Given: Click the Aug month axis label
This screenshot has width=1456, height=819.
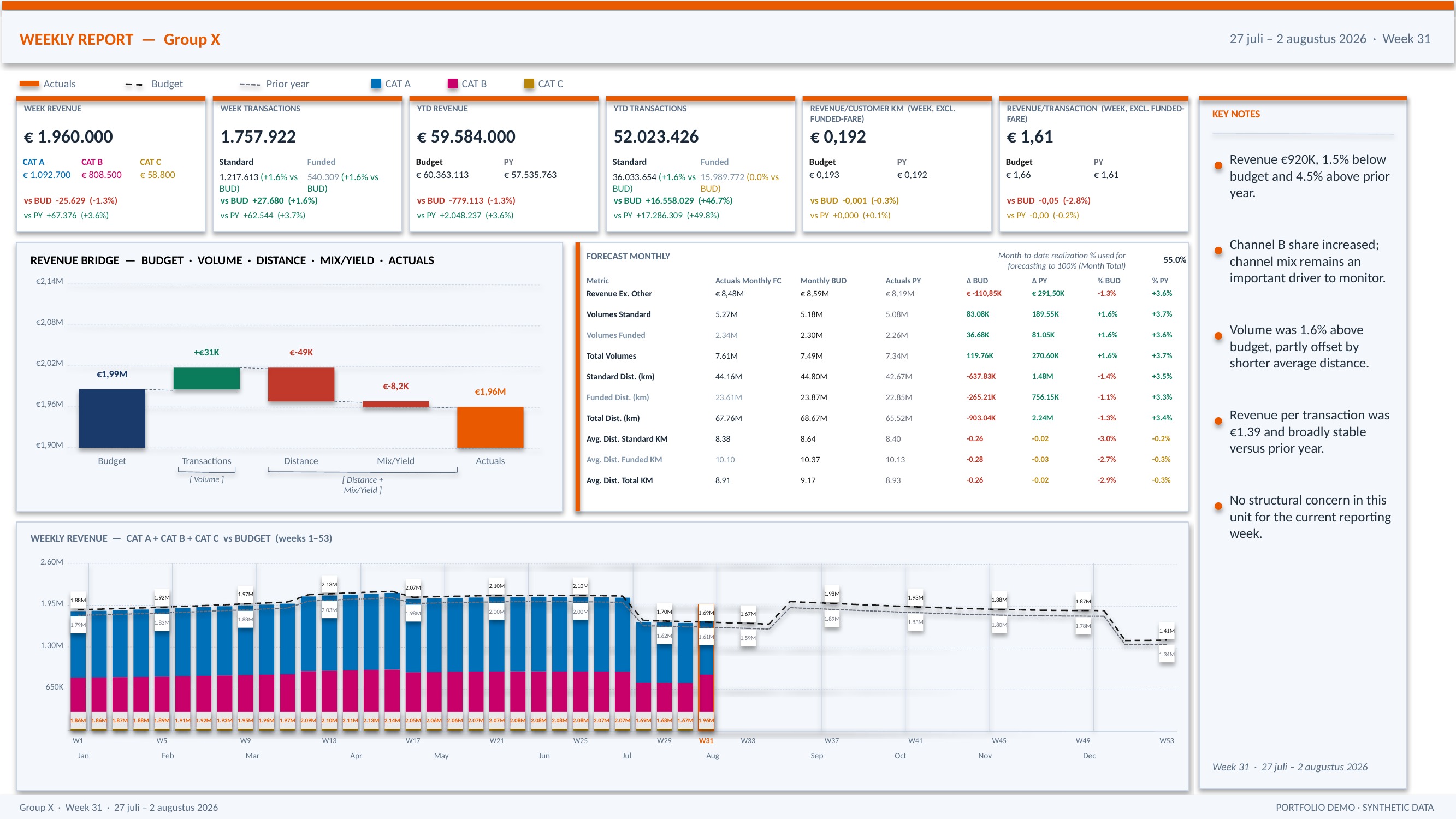Looking at the screenshot, I should pos(713,756).
